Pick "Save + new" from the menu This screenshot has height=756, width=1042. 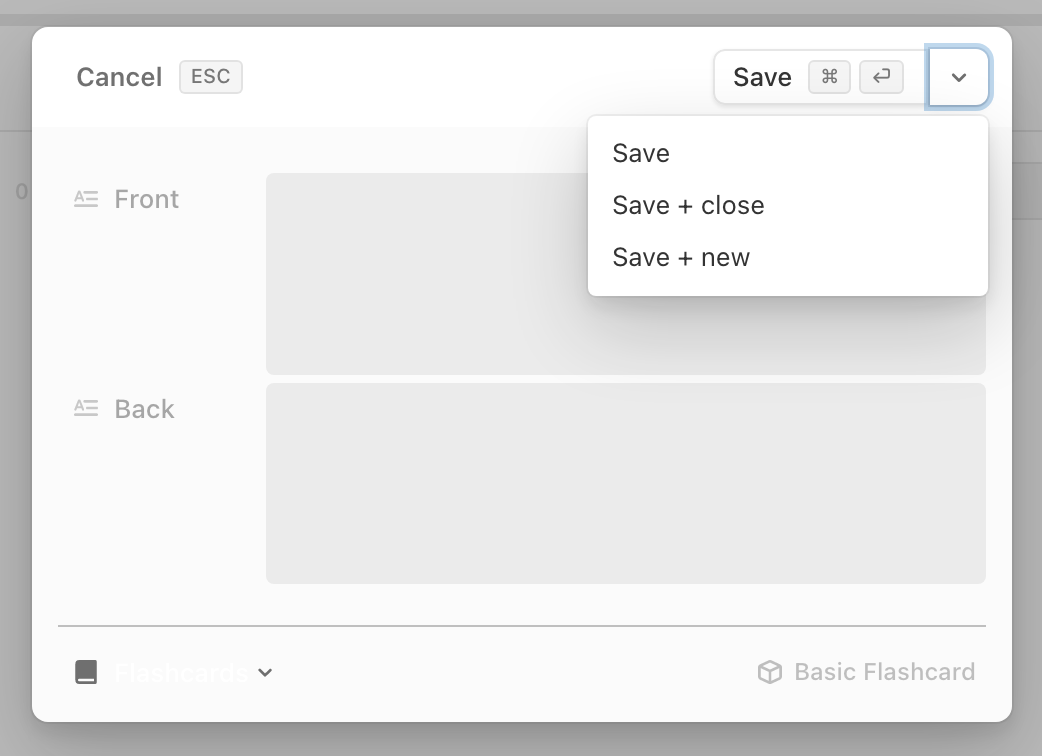coord(681,258)
